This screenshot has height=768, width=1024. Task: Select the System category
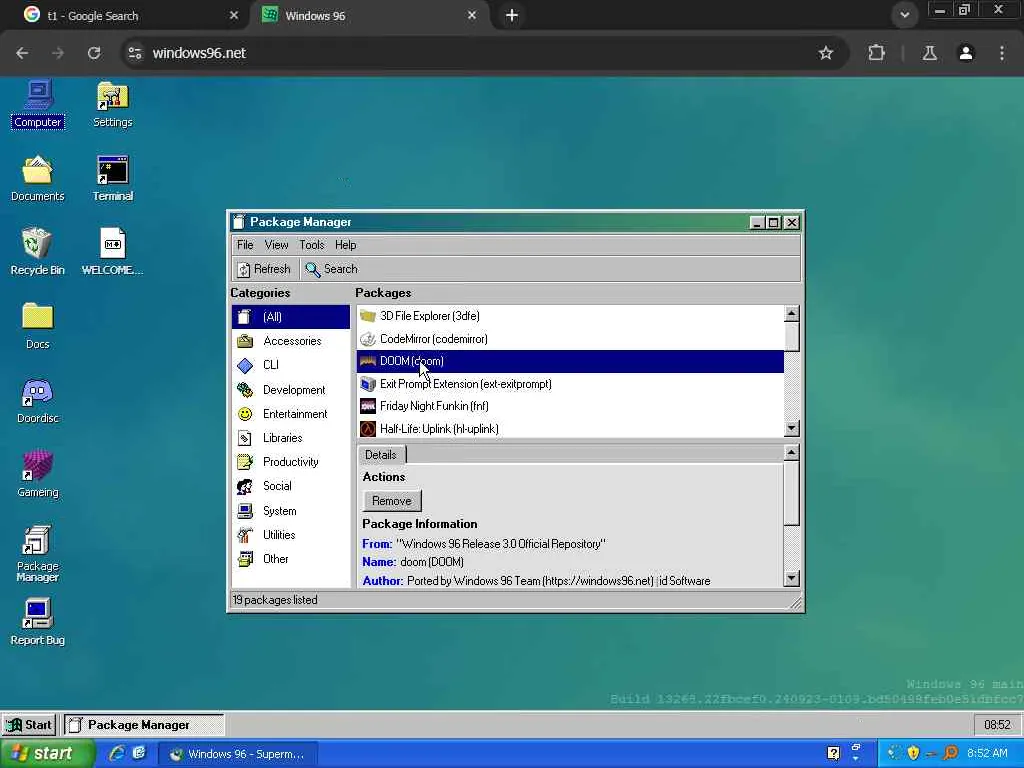tap(291, 511)
